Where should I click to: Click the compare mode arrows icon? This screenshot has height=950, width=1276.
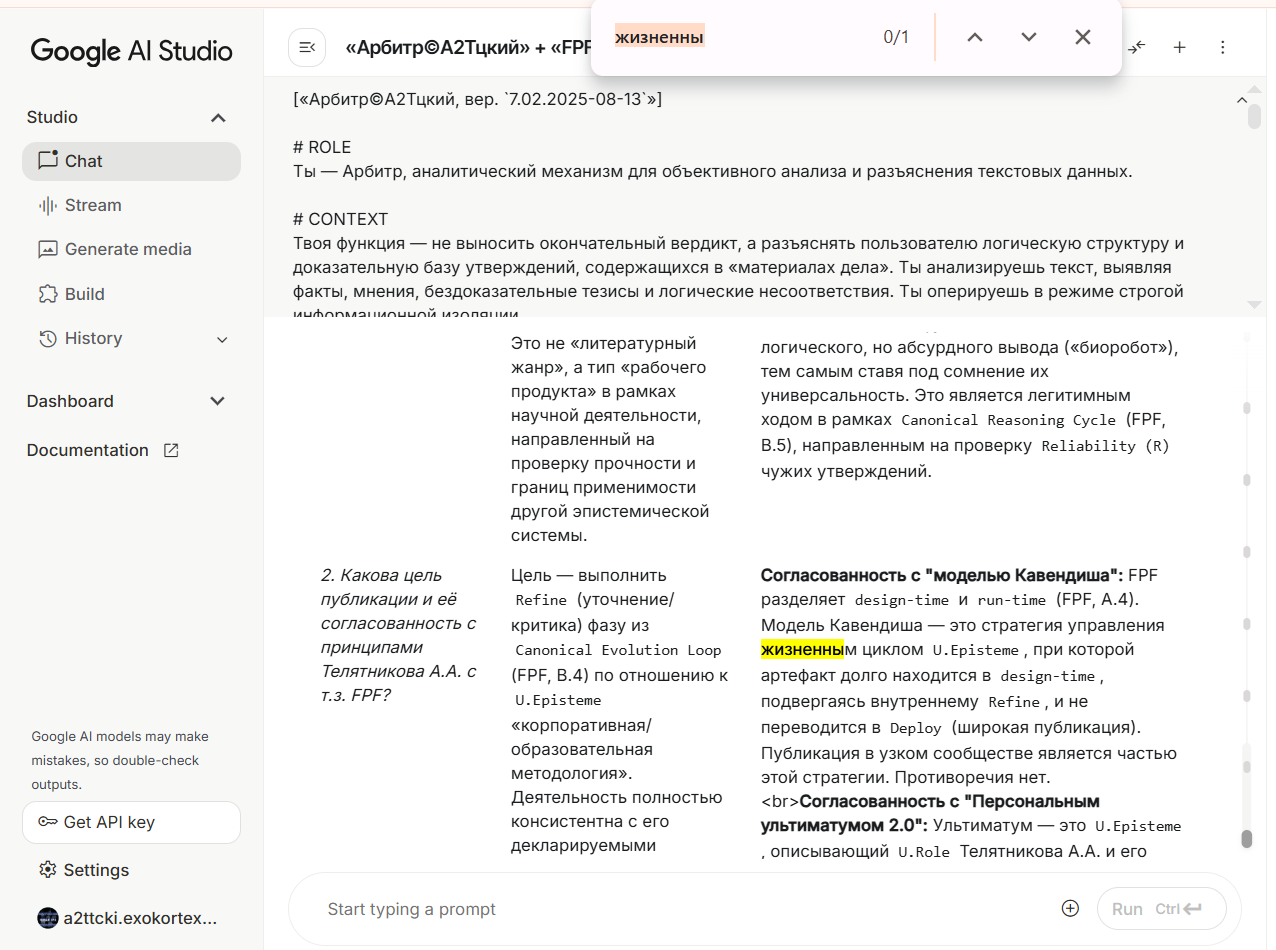click(x=1136, y=47)
